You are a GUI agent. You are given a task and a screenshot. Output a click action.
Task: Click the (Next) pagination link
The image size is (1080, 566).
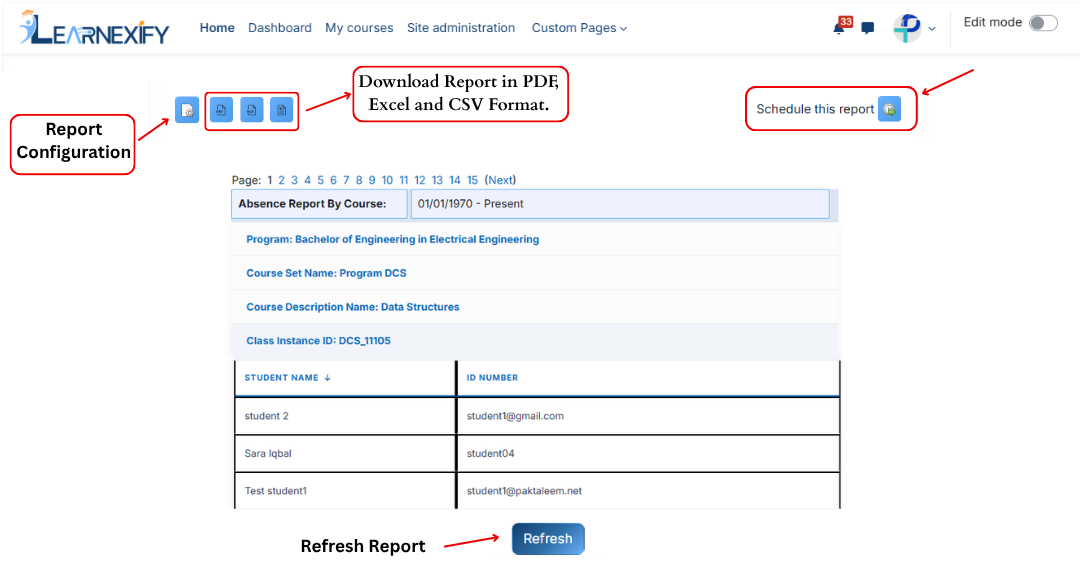coord(500,180)
